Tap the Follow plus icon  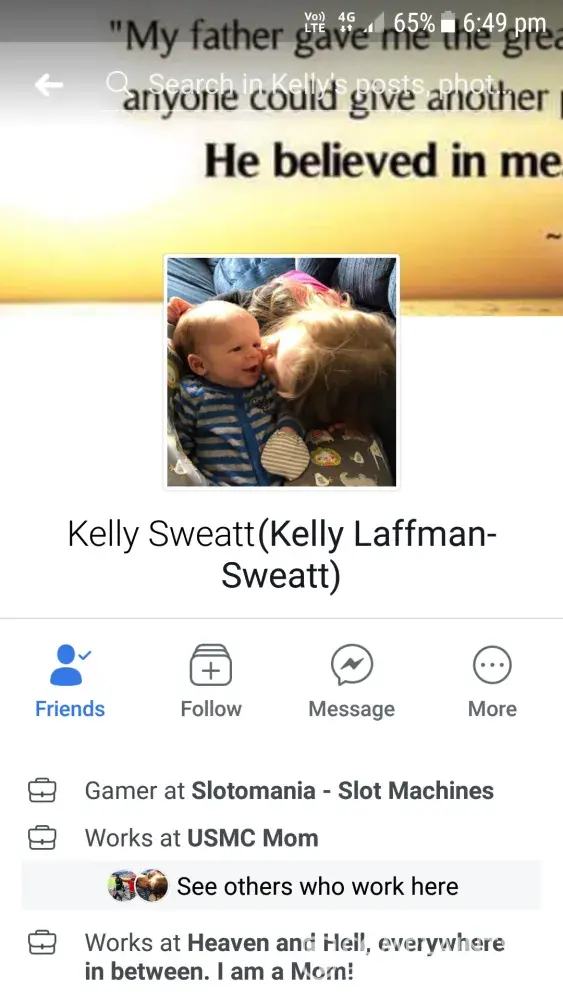(211, 665)
